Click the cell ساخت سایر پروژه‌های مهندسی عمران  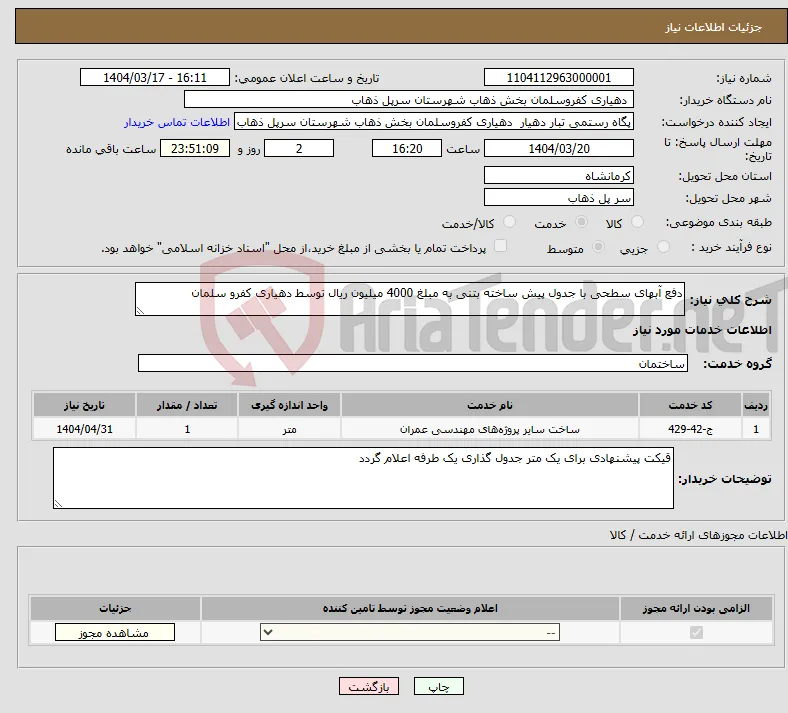(489, 429)
